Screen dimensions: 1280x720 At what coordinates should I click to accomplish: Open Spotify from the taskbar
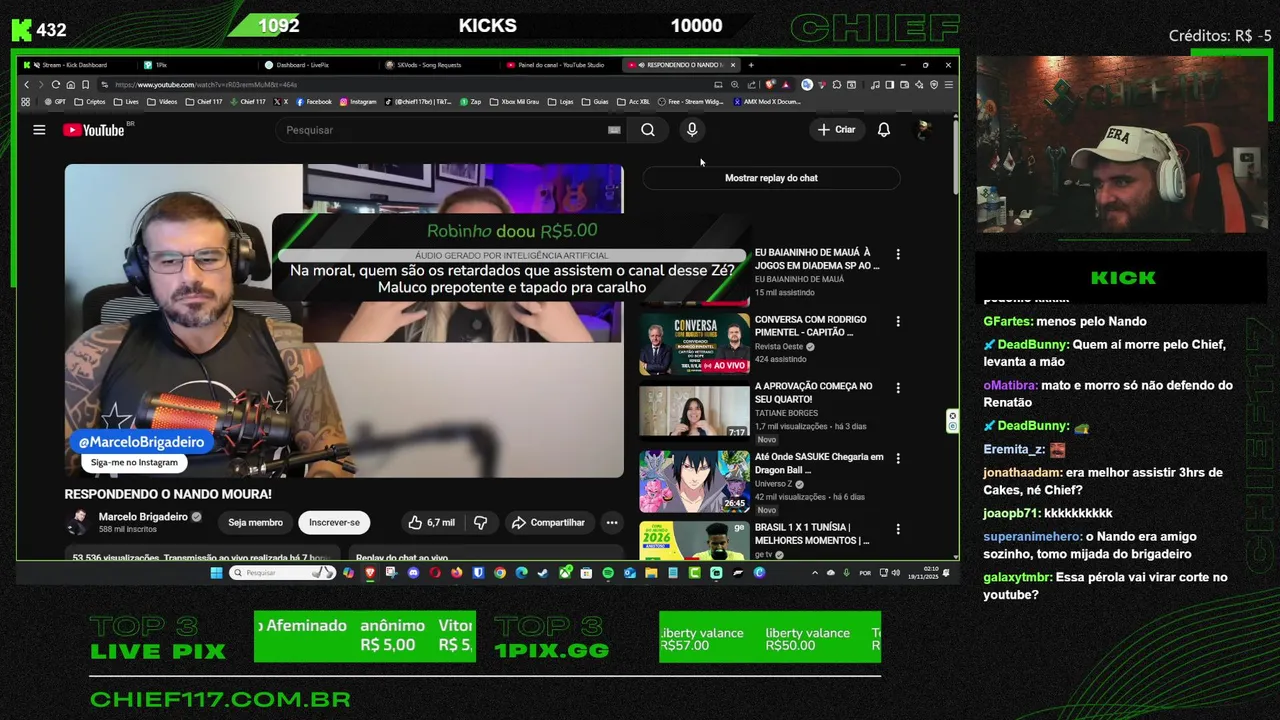point(607,573)
